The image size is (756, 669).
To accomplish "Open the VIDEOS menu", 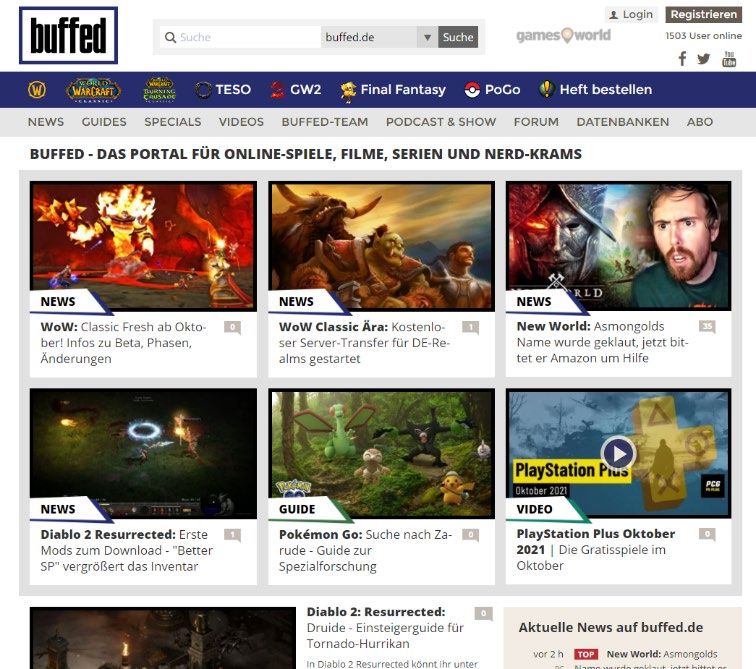I will tap(241, 122).
